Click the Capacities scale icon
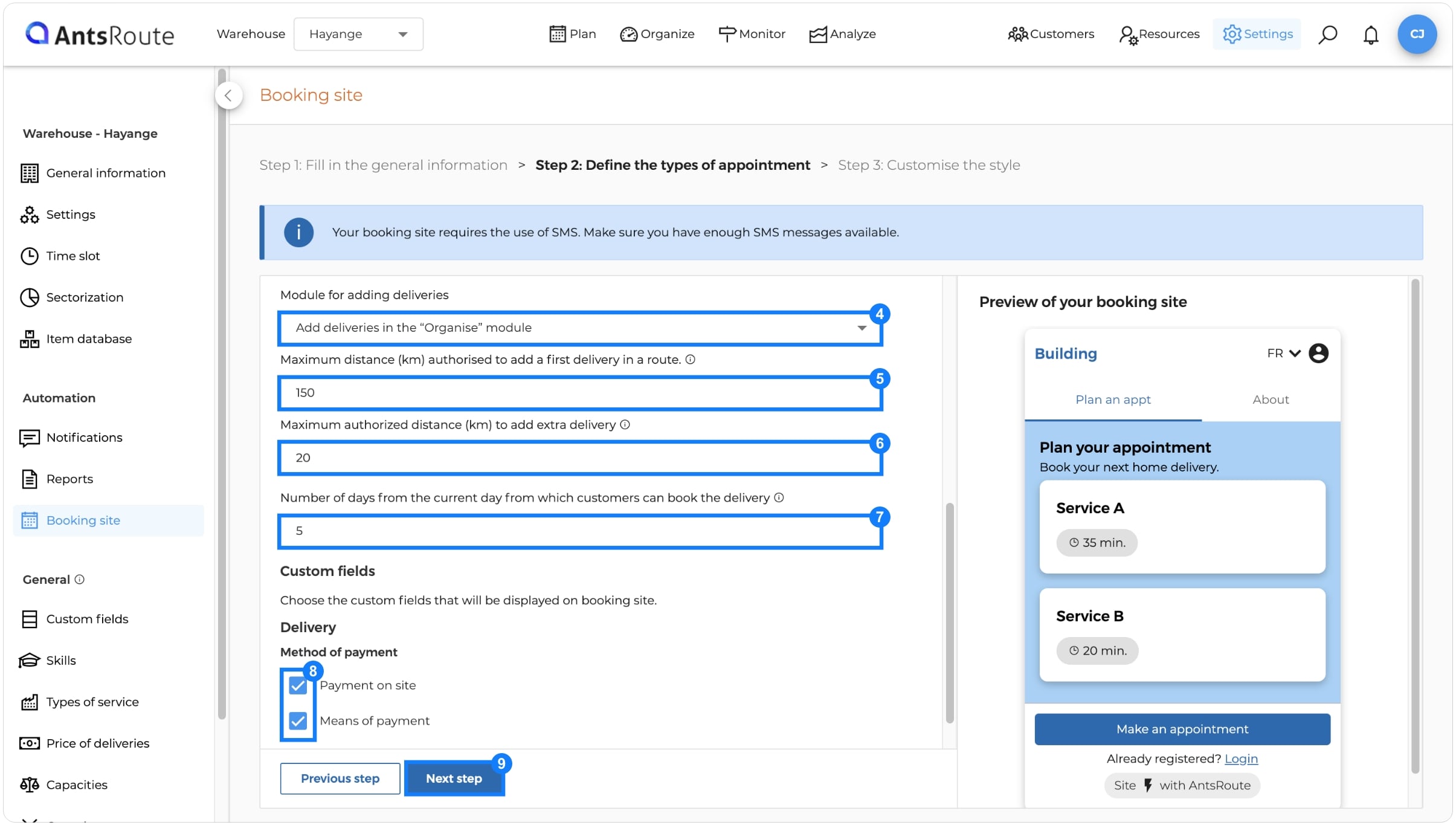This screenshot has width=1456, height=825. (x=29, y=785)
